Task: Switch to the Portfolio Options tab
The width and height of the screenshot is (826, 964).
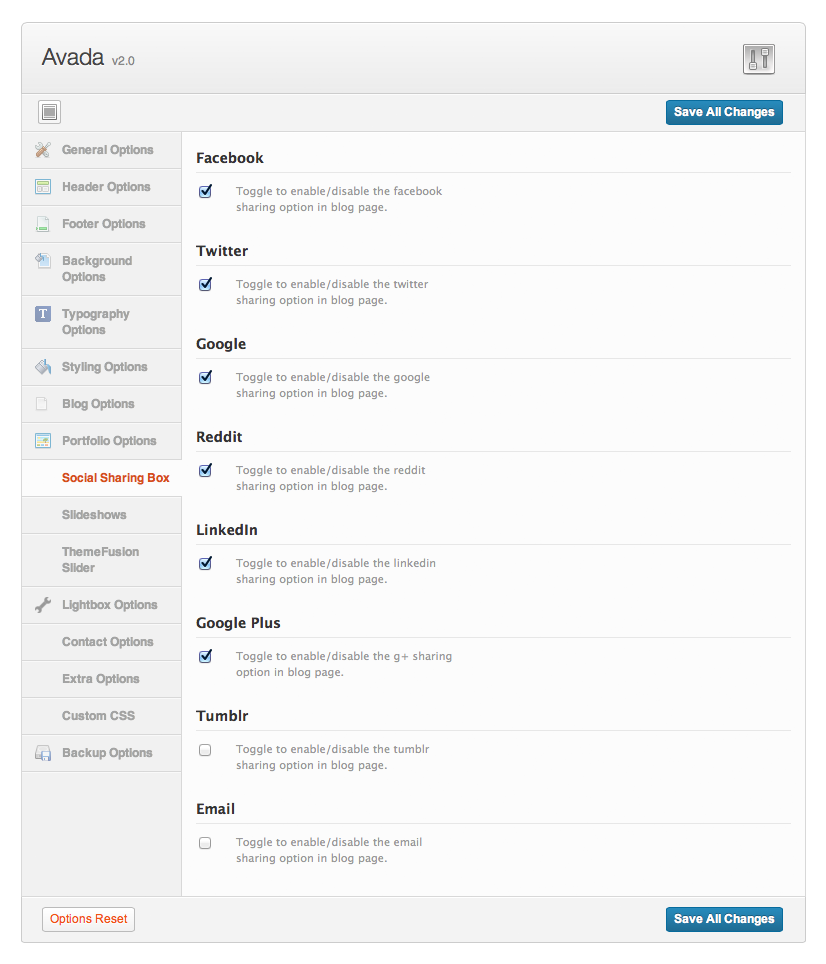Action: 108,441
